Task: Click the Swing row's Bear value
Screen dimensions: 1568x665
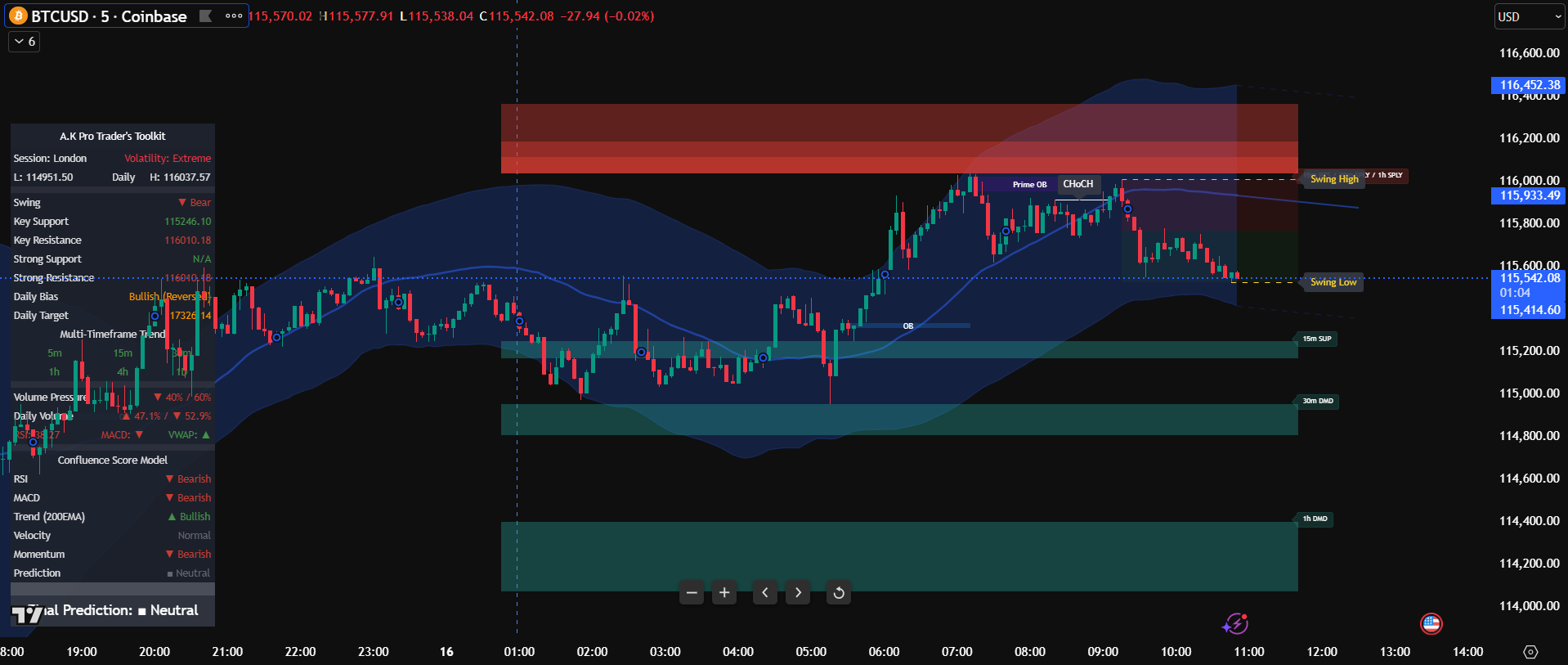Action: click(x=195, y=203)
